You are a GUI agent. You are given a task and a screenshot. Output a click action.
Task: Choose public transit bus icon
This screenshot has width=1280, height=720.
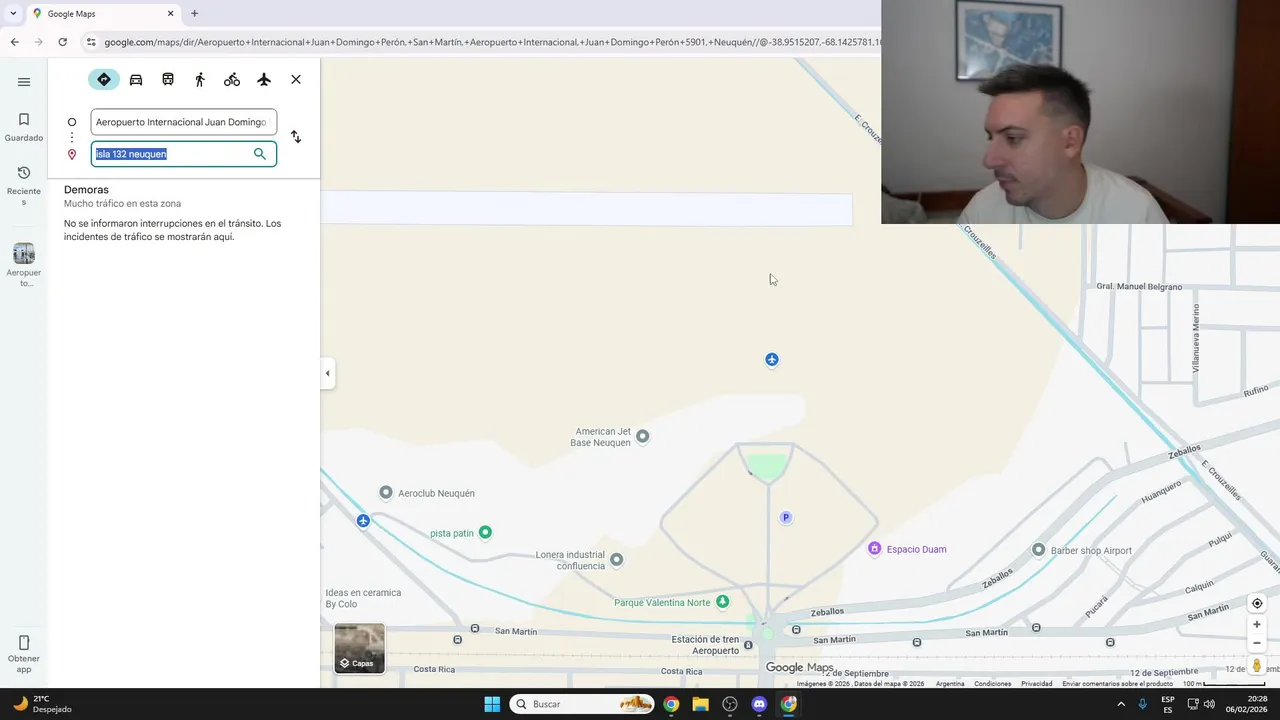coord(168,79)
